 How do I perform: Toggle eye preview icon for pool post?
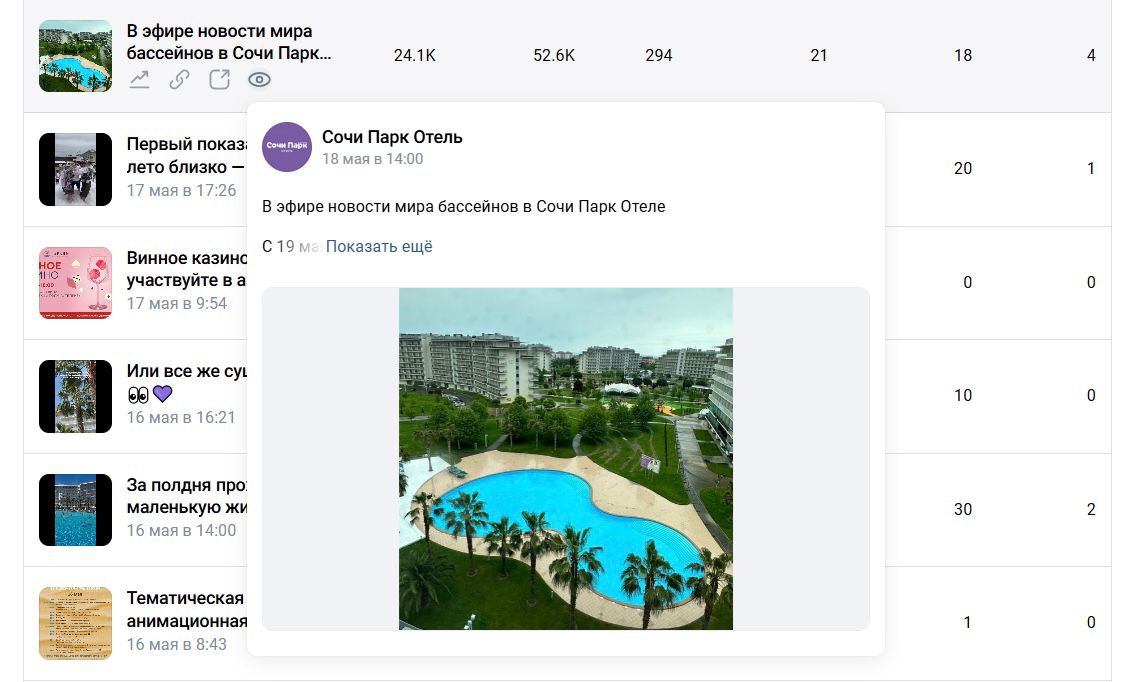[260, 80]
